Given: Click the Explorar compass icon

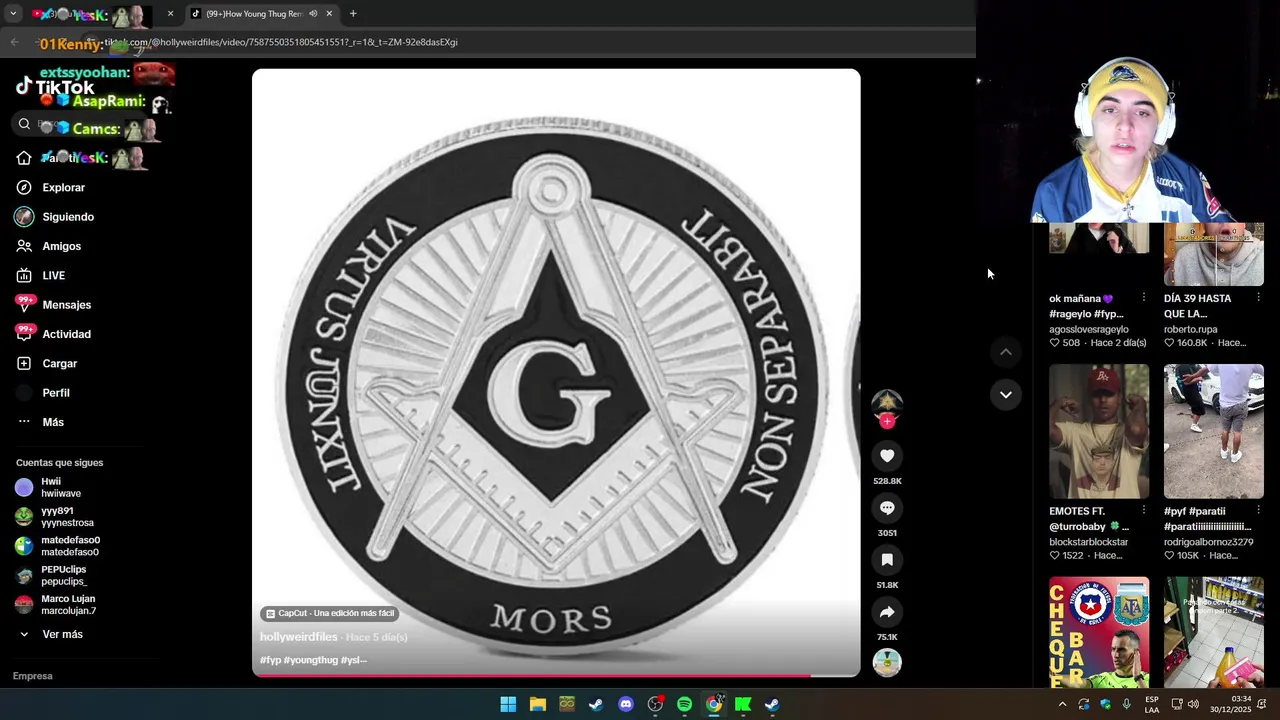Looking at the screenshot, I should tap(24, 187).
